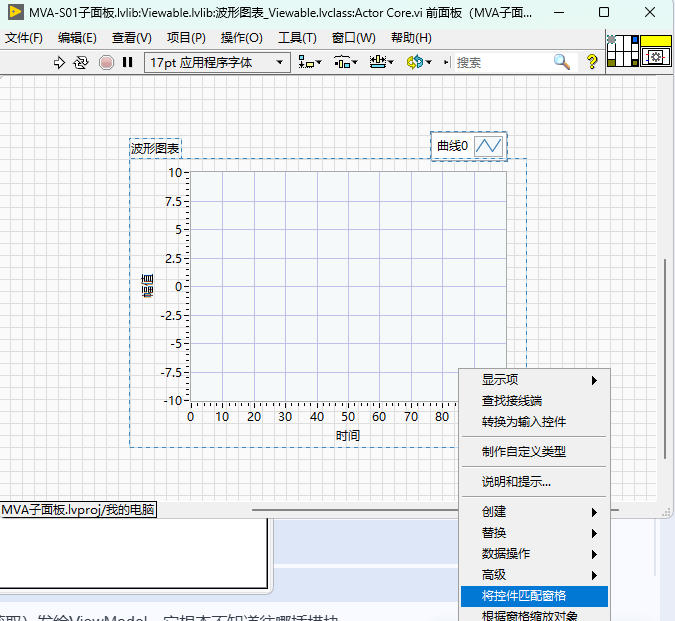
Task: Click the vertical scrollbar of the front panel
Action: tap(665, 359)
